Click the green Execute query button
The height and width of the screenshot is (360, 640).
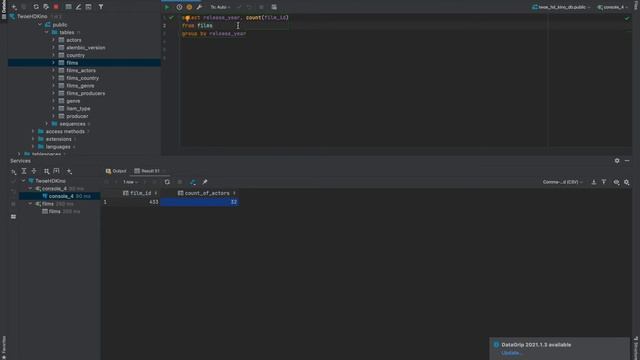point(167,7)
